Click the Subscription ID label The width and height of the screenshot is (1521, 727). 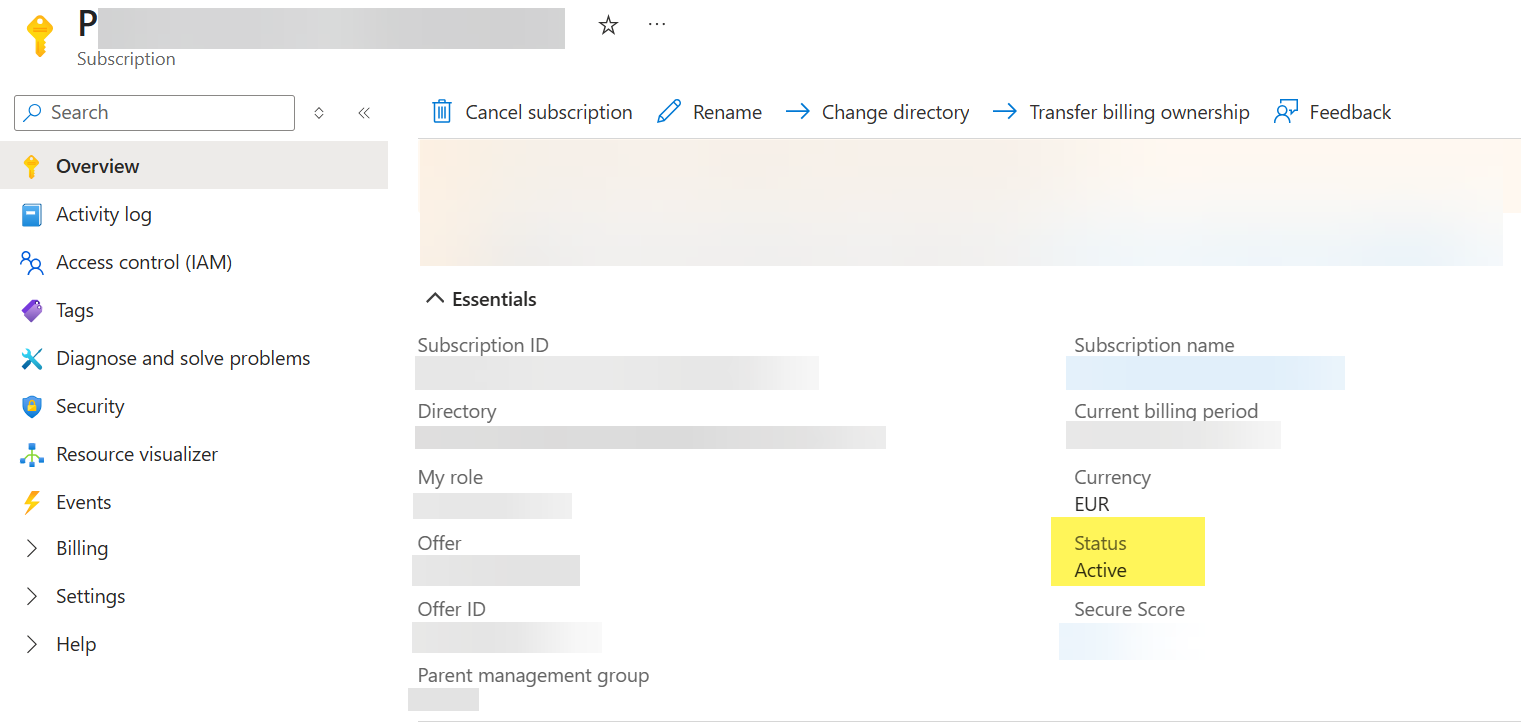click(483, 345)
